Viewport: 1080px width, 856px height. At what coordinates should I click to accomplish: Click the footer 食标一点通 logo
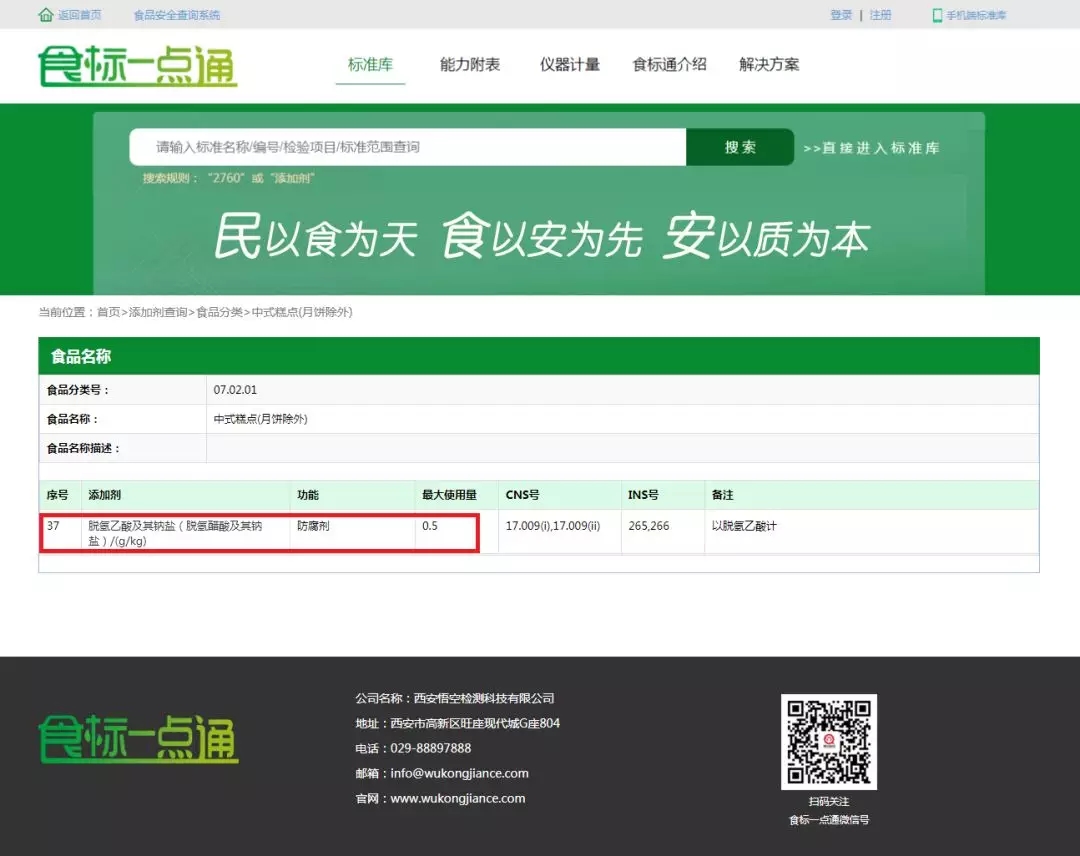tap(138, 739)
